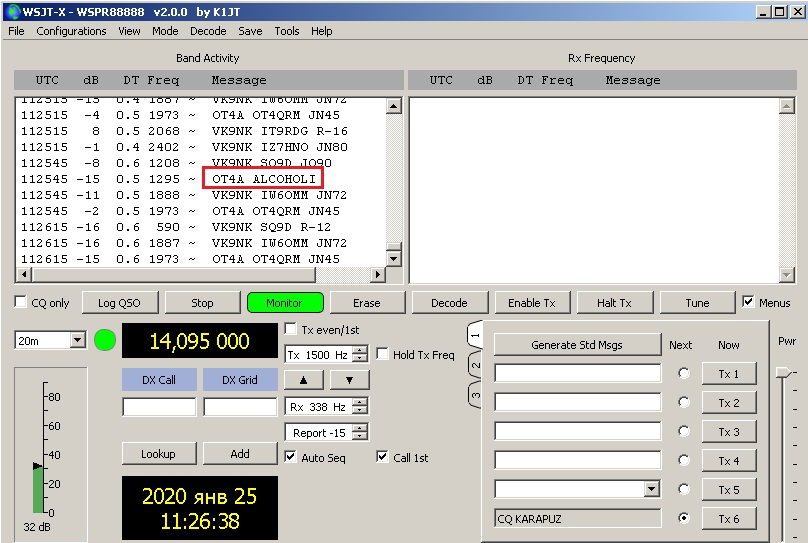Open the Decode menu

[x=208, y=31]
